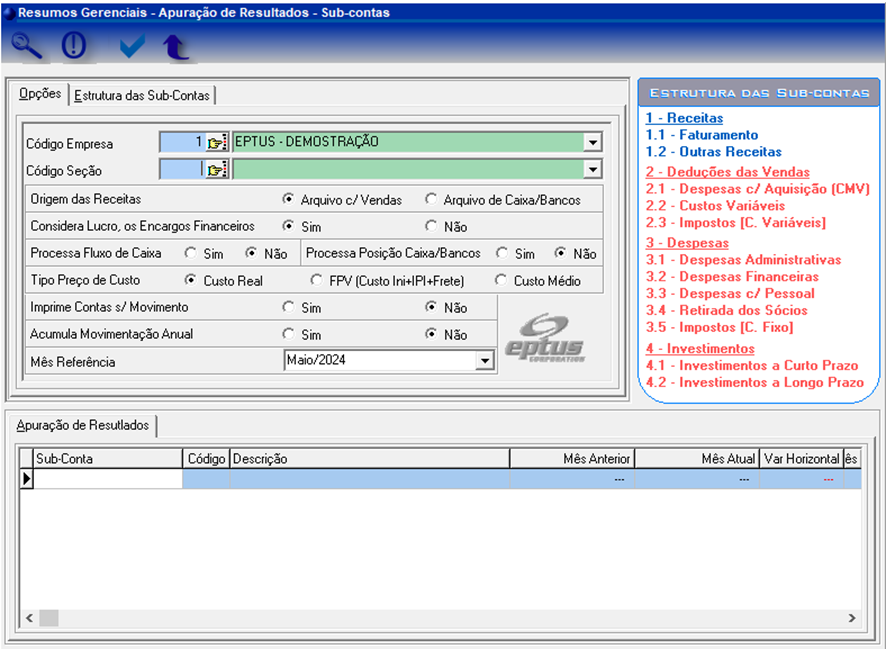Click the Eptus Corporation logo
886x649 pixels.
point(545,337)
